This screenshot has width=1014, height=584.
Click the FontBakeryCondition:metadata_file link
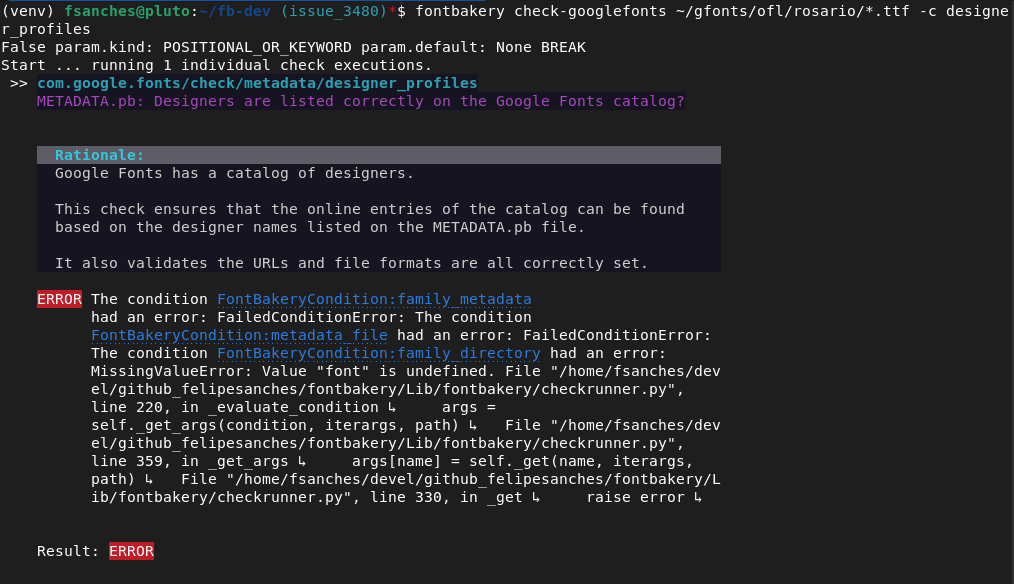[239, 335]
